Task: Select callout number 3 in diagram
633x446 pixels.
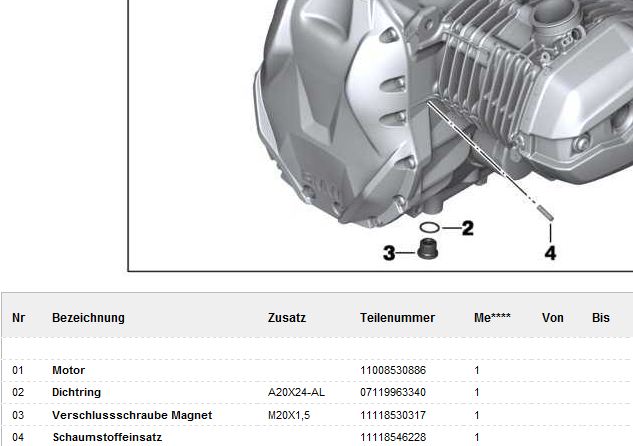Action: click(x=390, y=254)
